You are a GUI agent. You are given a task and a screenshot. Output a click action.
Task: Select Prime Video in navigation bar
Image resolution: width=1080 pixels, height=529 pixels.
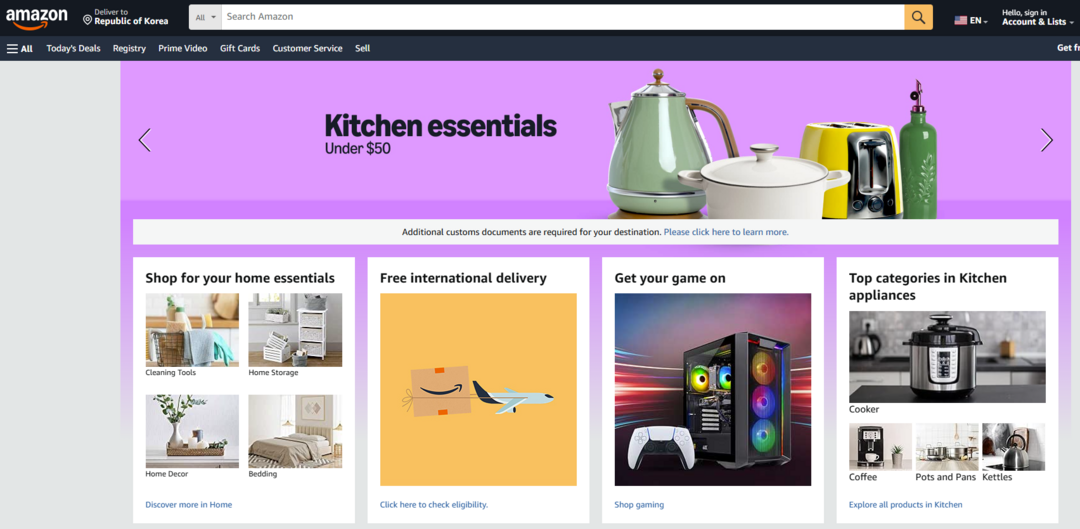183,48
